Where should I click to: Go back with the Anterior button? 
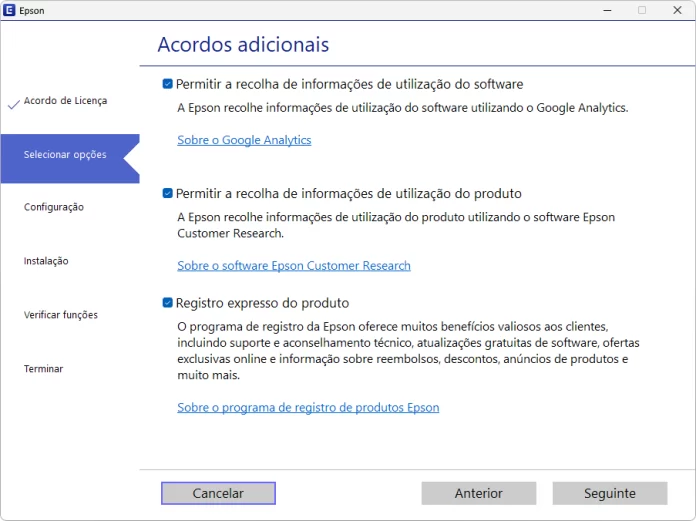[x=479, y=493]
